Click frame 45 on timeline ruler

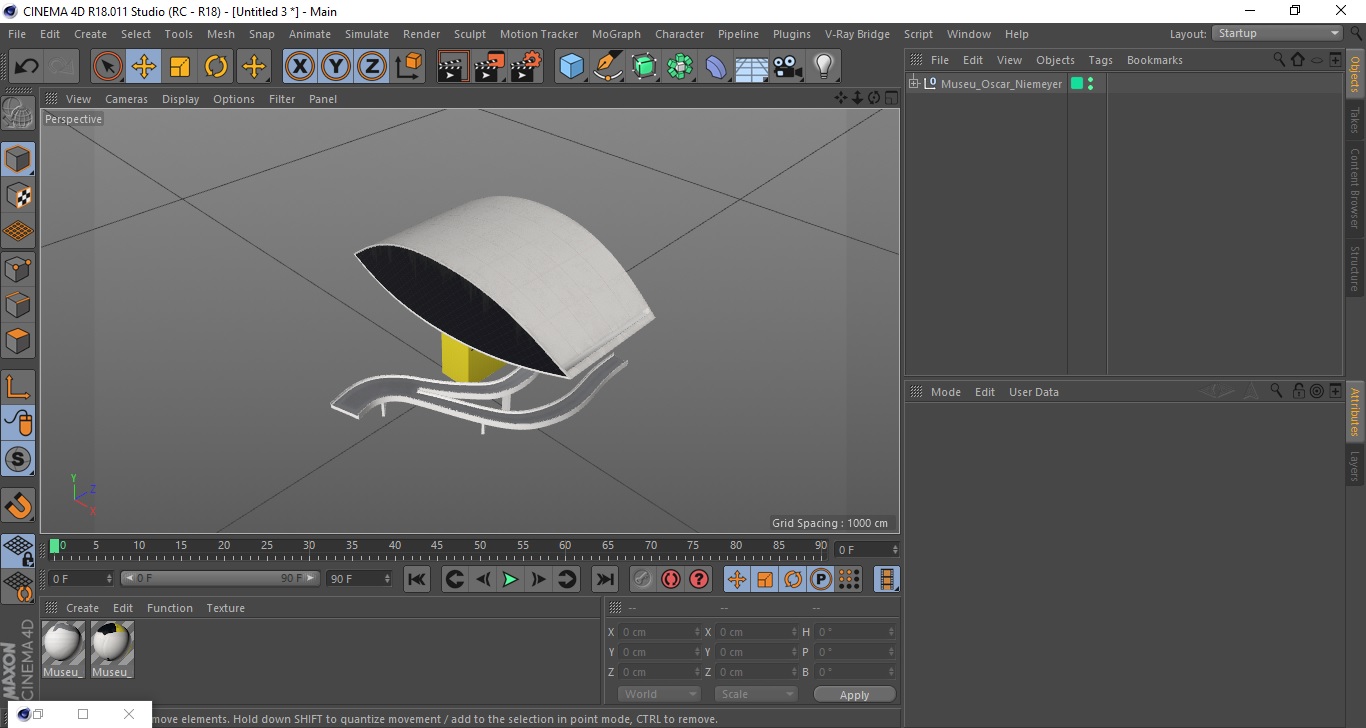pos(437,545)
